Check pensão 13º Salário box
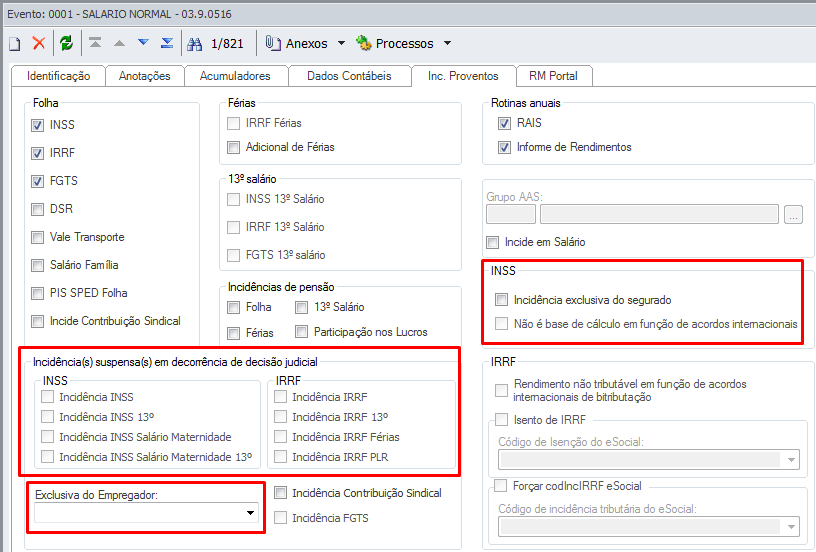Image resolution: width=816 pixels, height=552 pixels. [x=301, y=307]
